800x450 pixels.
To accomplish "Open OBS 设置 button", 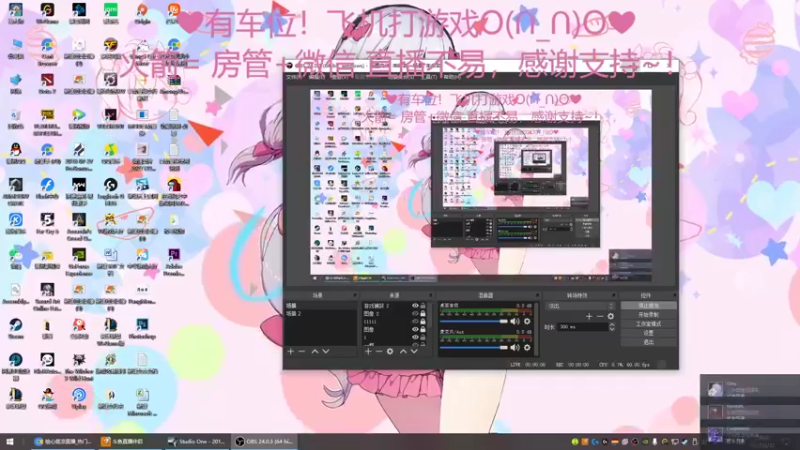I will coord(648,333).
